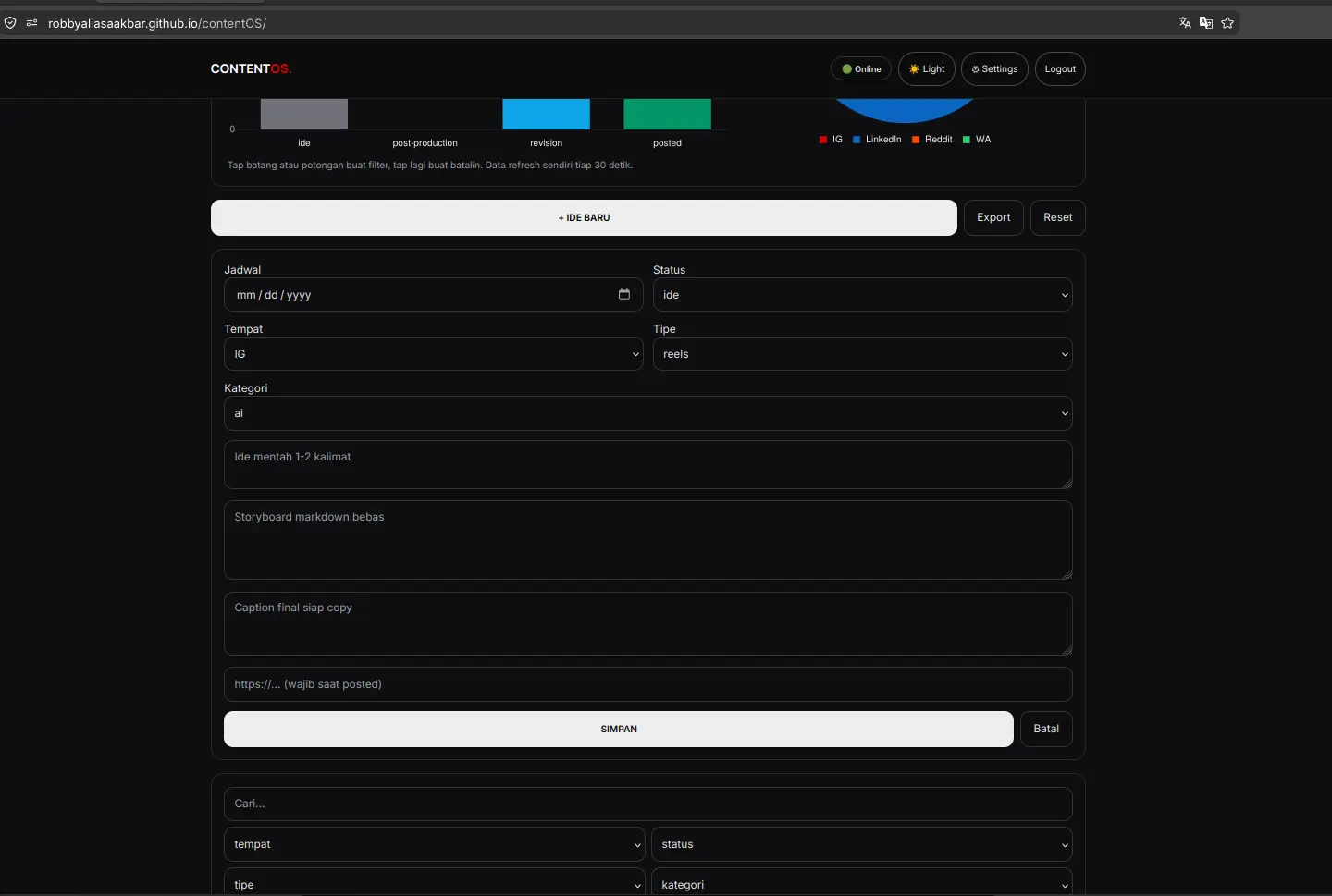Viewport: 1332px width, 896px height.
Task: Click the ide axis label
Action: 304,143
